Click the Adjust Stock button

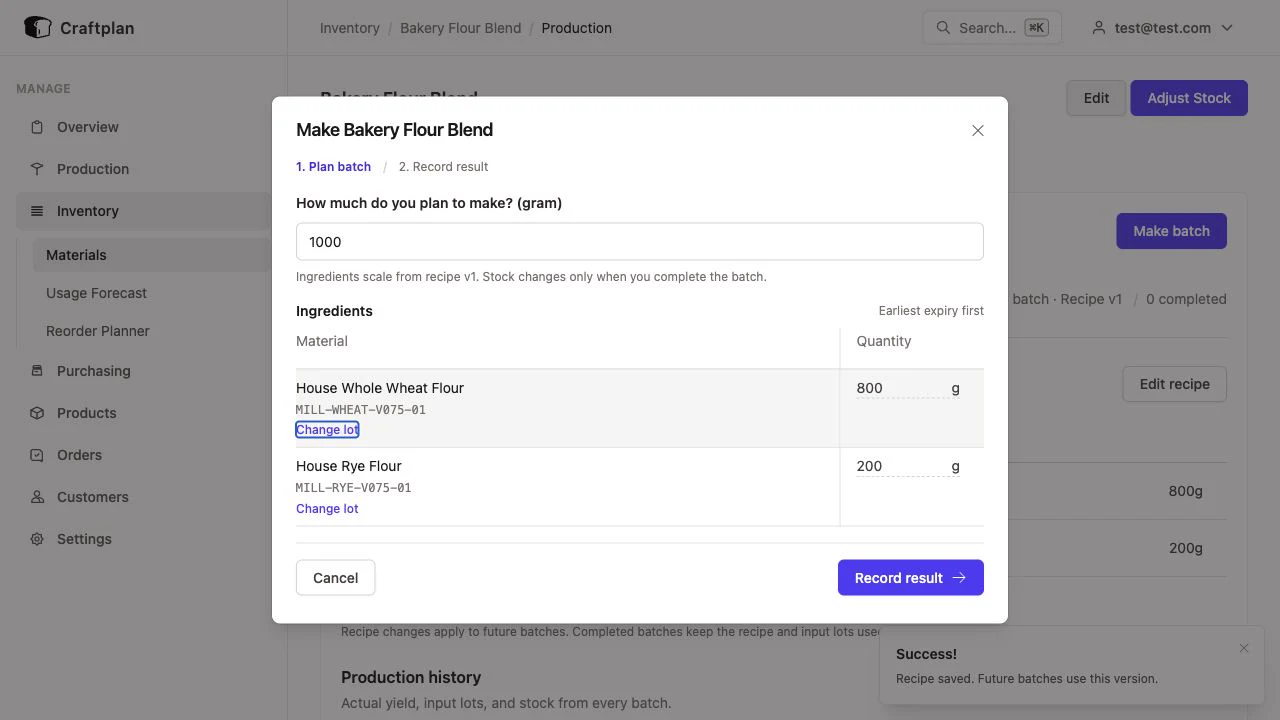tap(1189, 98)
